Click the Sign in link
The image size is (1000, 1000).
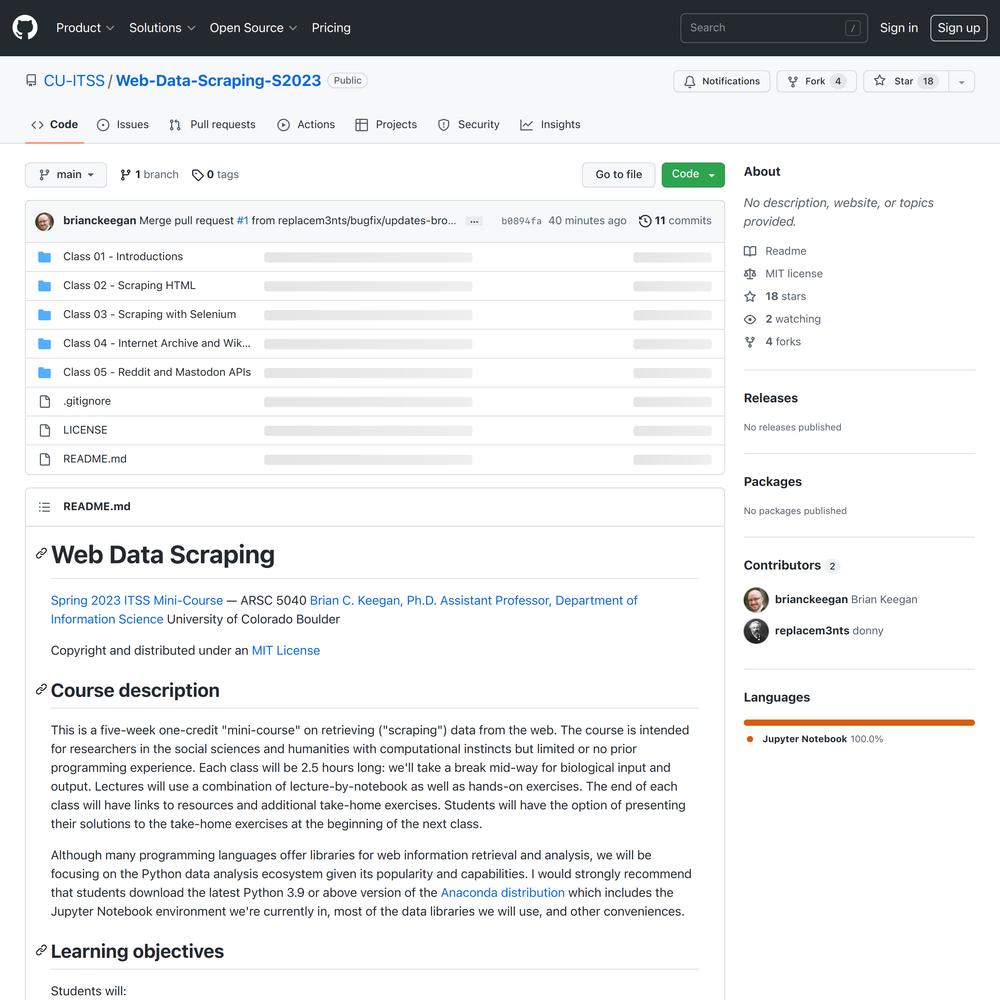899,28
